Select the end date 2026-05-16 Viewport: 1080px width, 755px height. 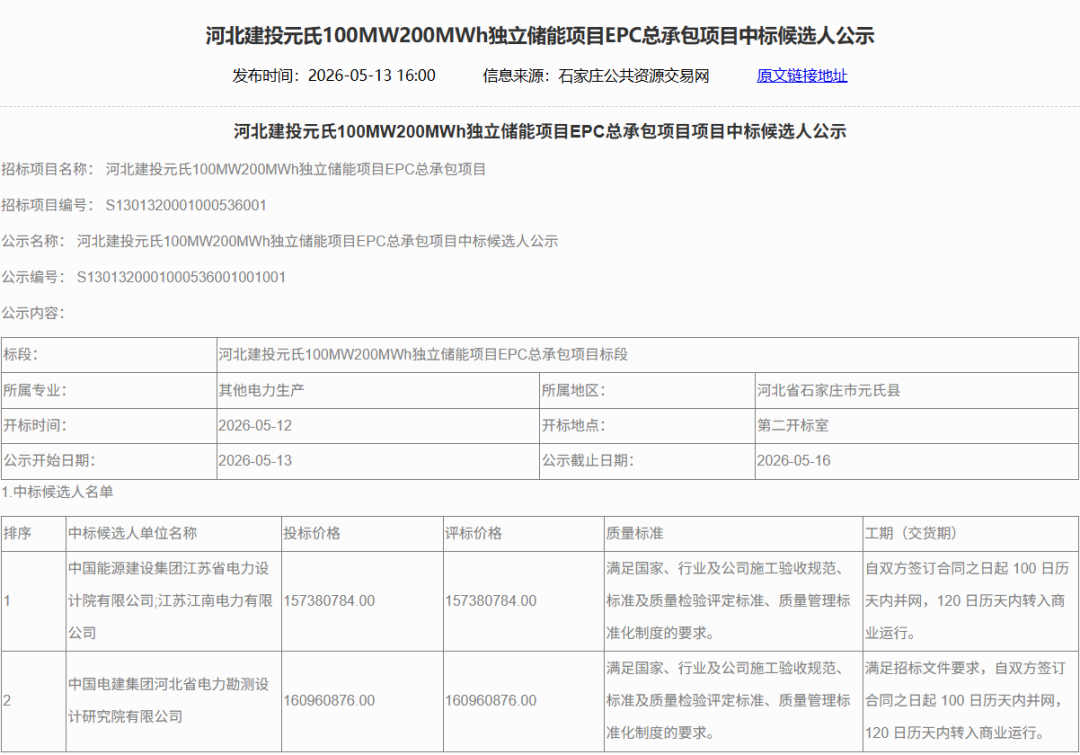917,461
